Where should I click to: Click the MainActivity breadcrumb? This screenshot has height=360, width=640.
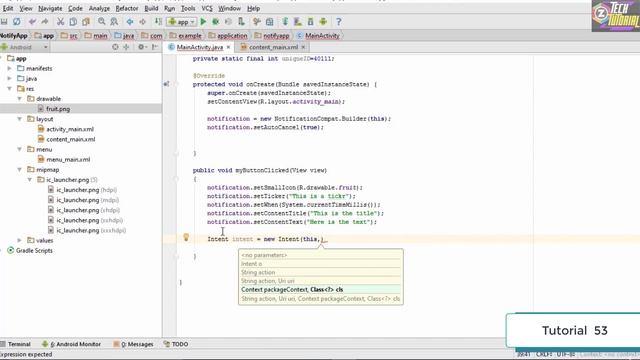pos(318,36)
